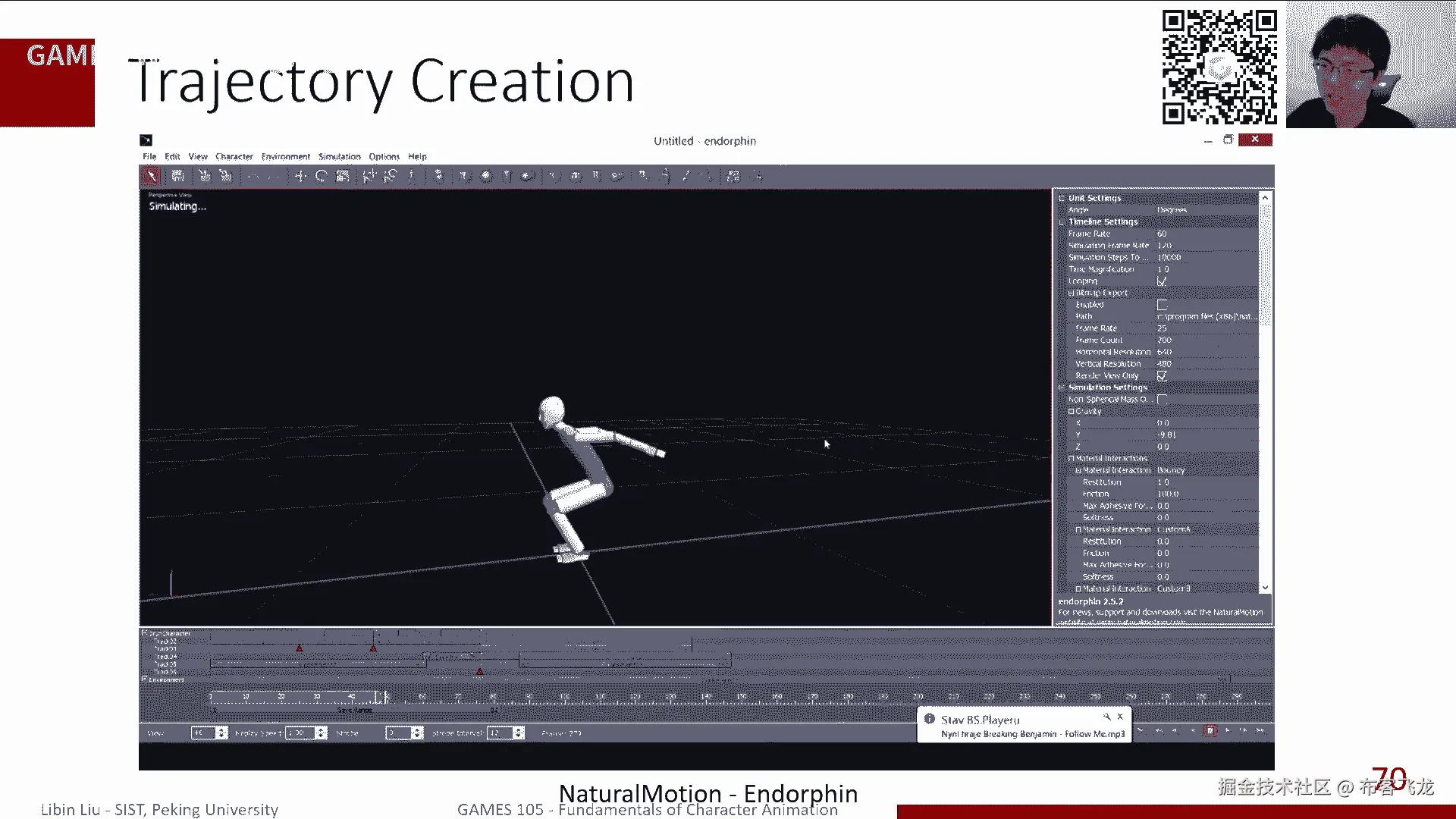
Task: Toggle the Looping checkbox
Action: point(1162,281)
